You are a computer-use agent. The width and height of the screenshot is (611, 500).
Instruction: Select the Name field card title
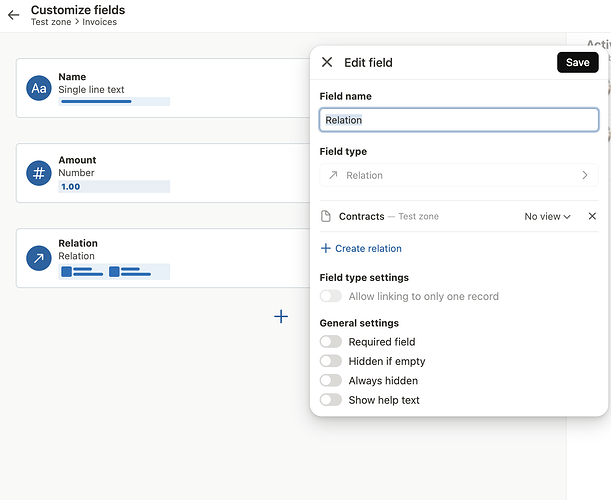72,77
